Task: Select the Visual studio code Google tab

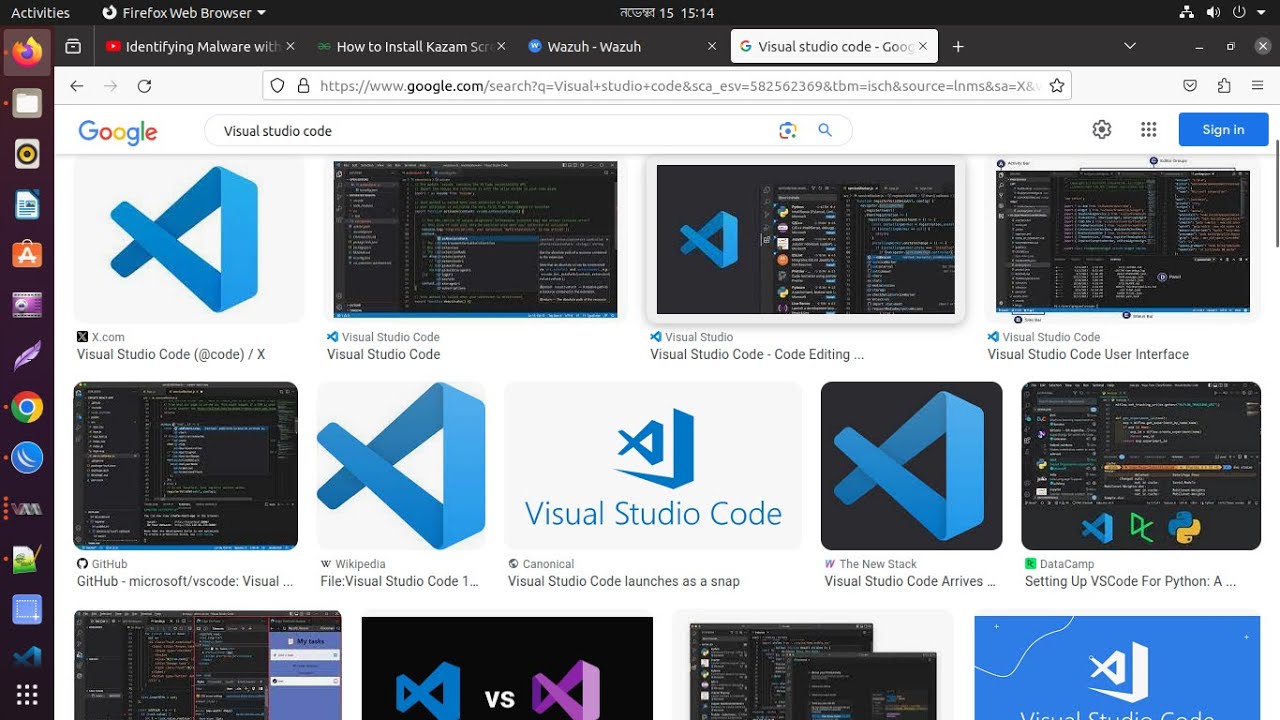Action: pyautogui.click(x=833, y=46)
